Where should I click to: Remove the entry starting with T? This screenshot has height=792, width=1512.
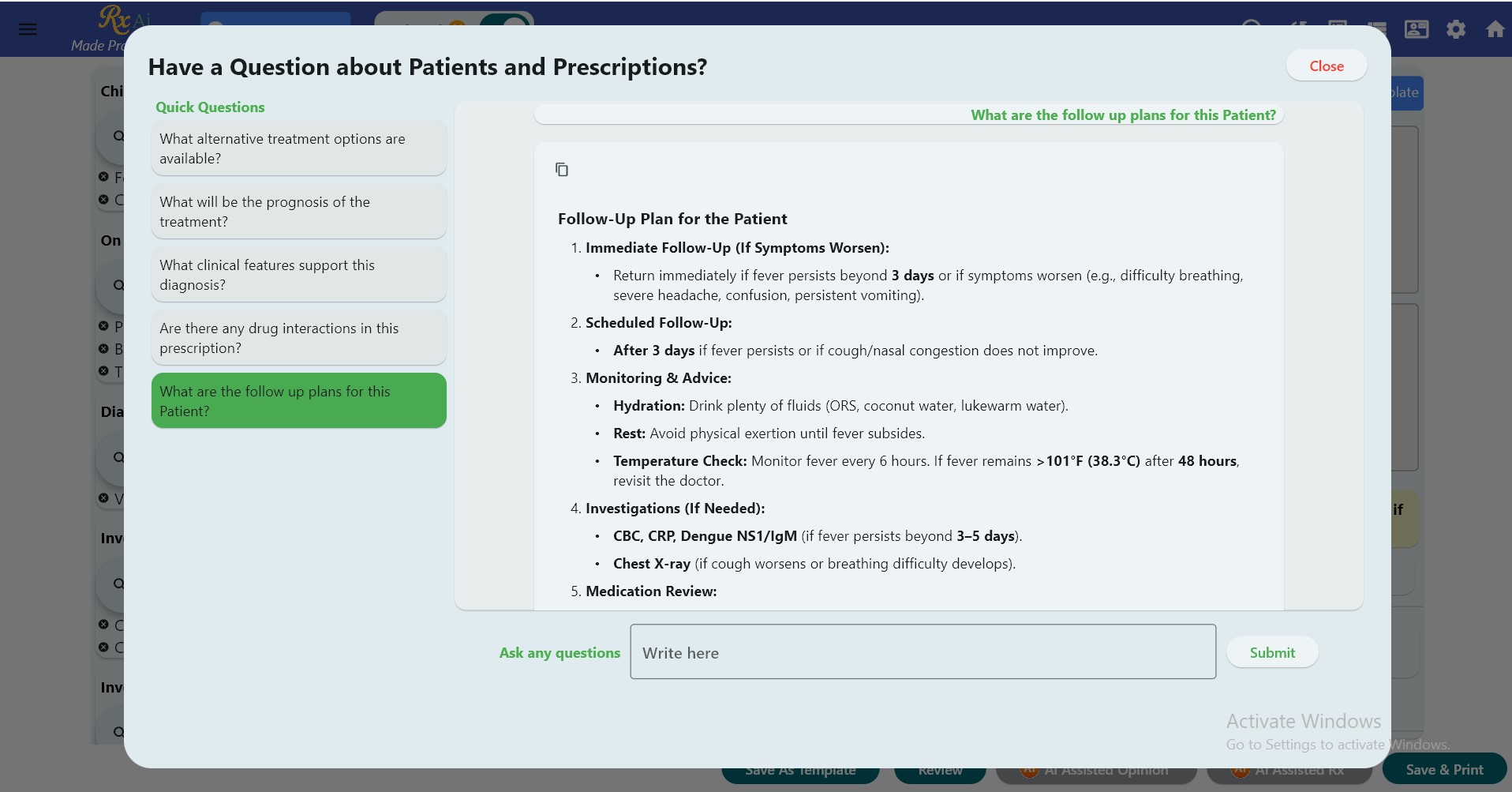pyautogui.click(x=103, y=371)
